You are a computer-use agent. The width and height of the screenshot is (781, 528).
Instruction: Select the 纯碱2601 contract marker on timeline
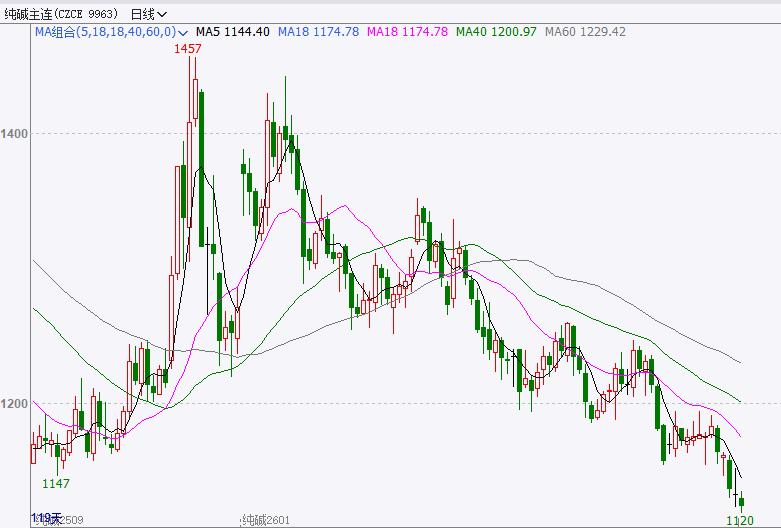(265, 520)
